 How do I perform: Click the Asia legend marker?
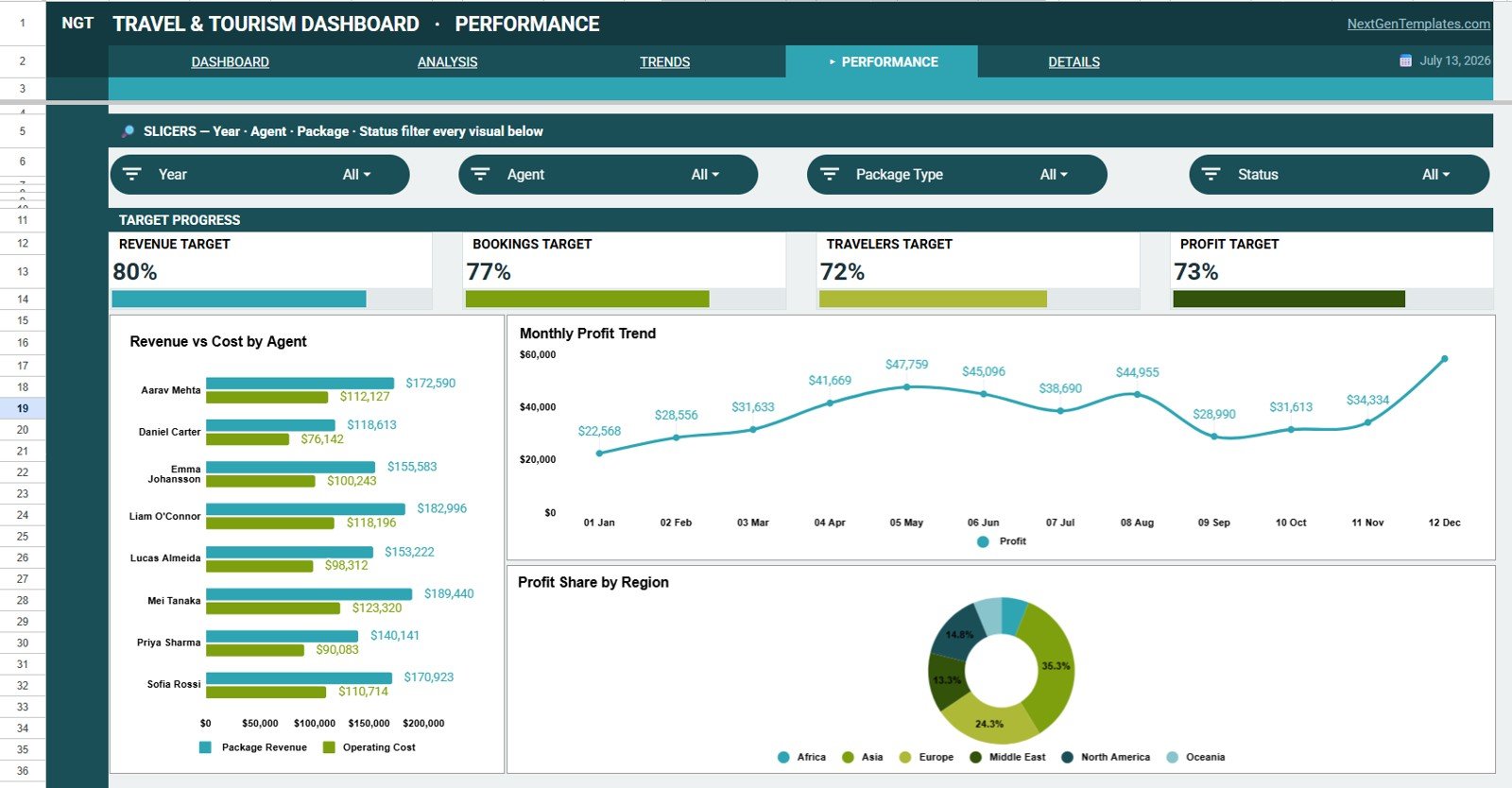(848, 757)
